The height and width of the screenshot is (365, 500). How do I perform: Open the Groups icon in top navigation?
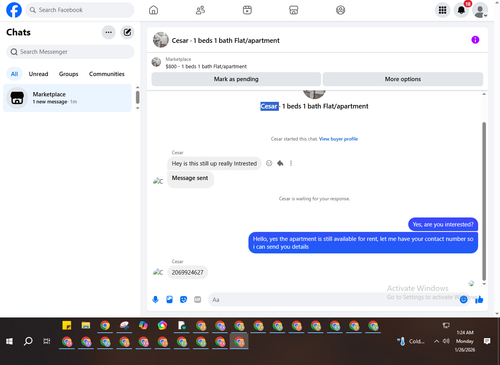(340, 10)
